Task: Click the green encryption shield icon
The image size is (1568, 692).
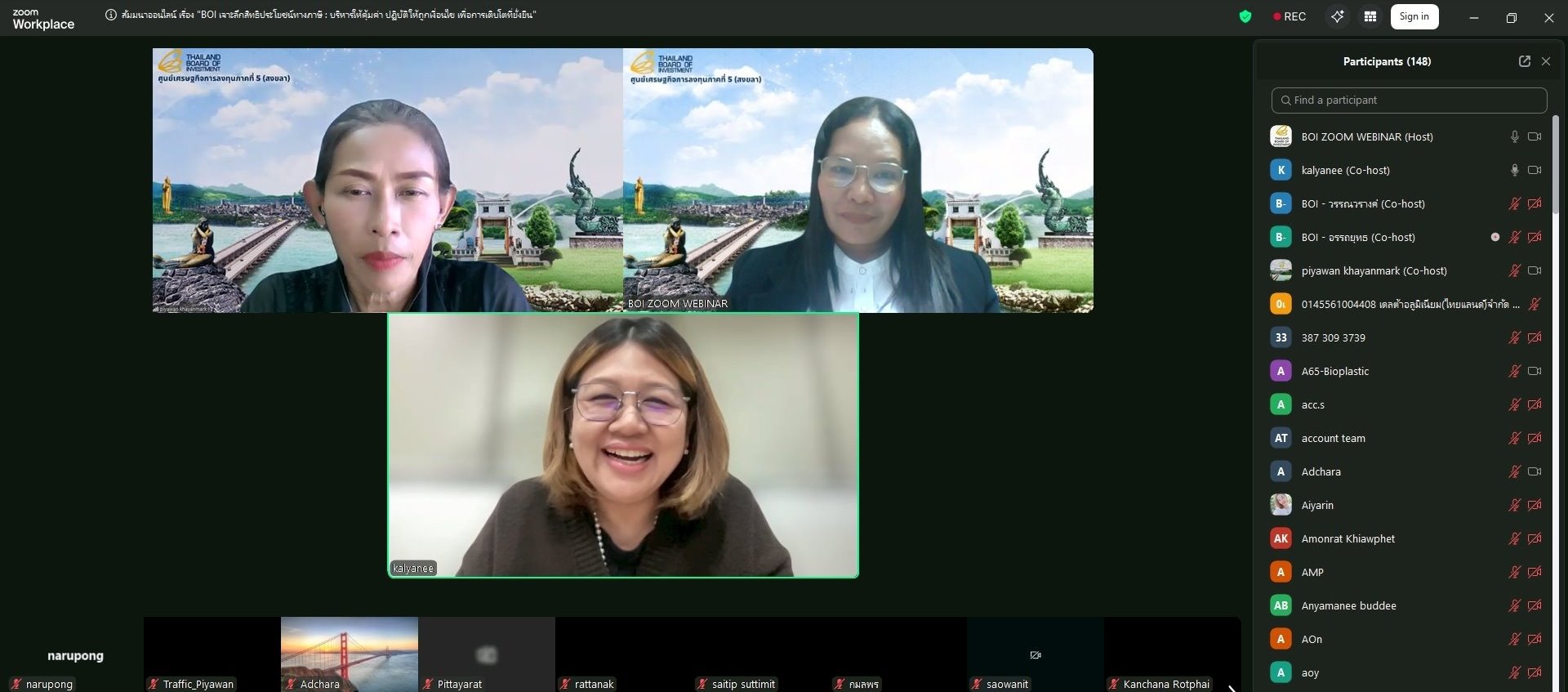Action: click(x=1245, y=16)
